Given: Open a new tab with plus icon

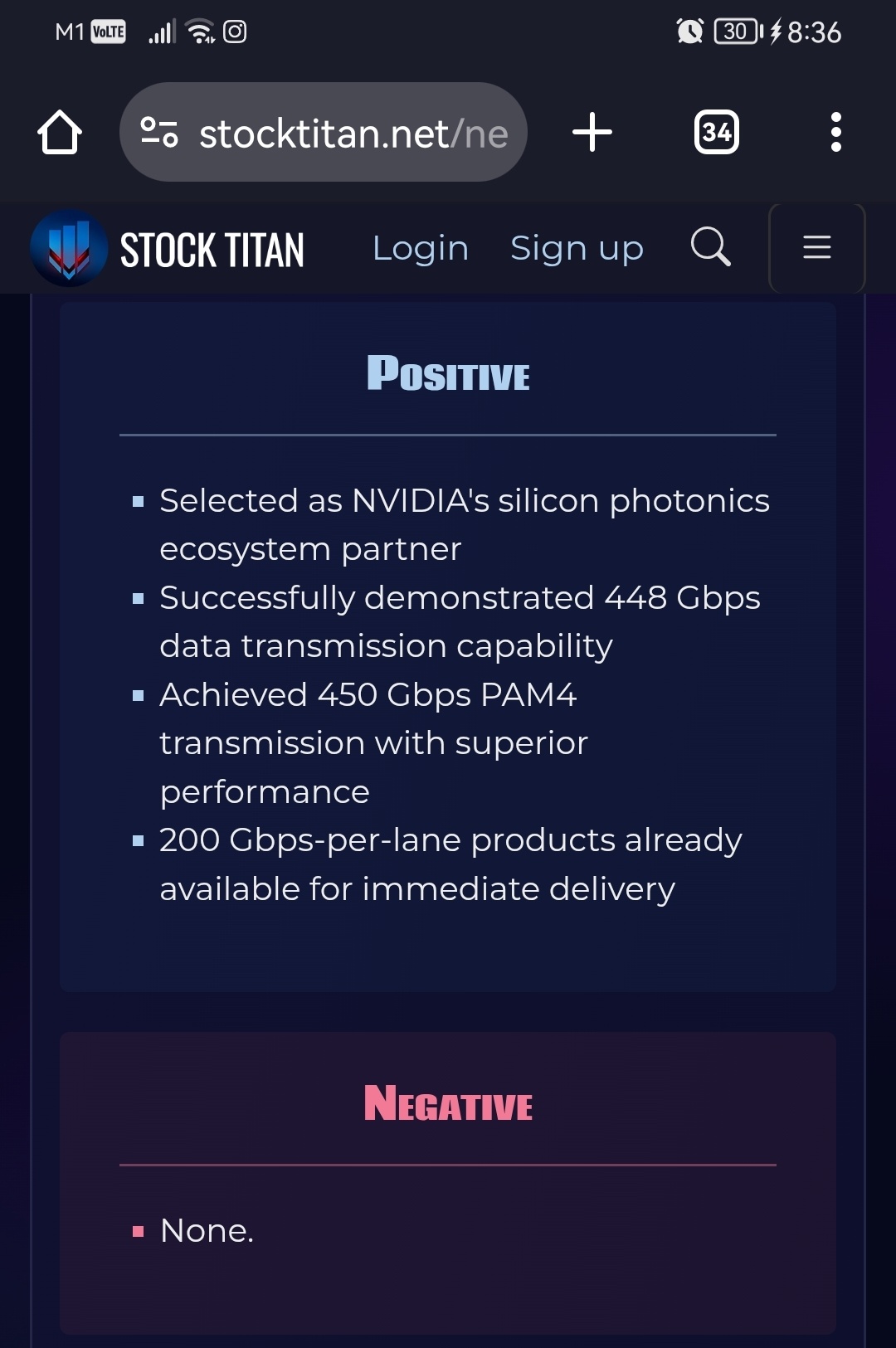Looking at the screenshot, I should tap(592, 132).
